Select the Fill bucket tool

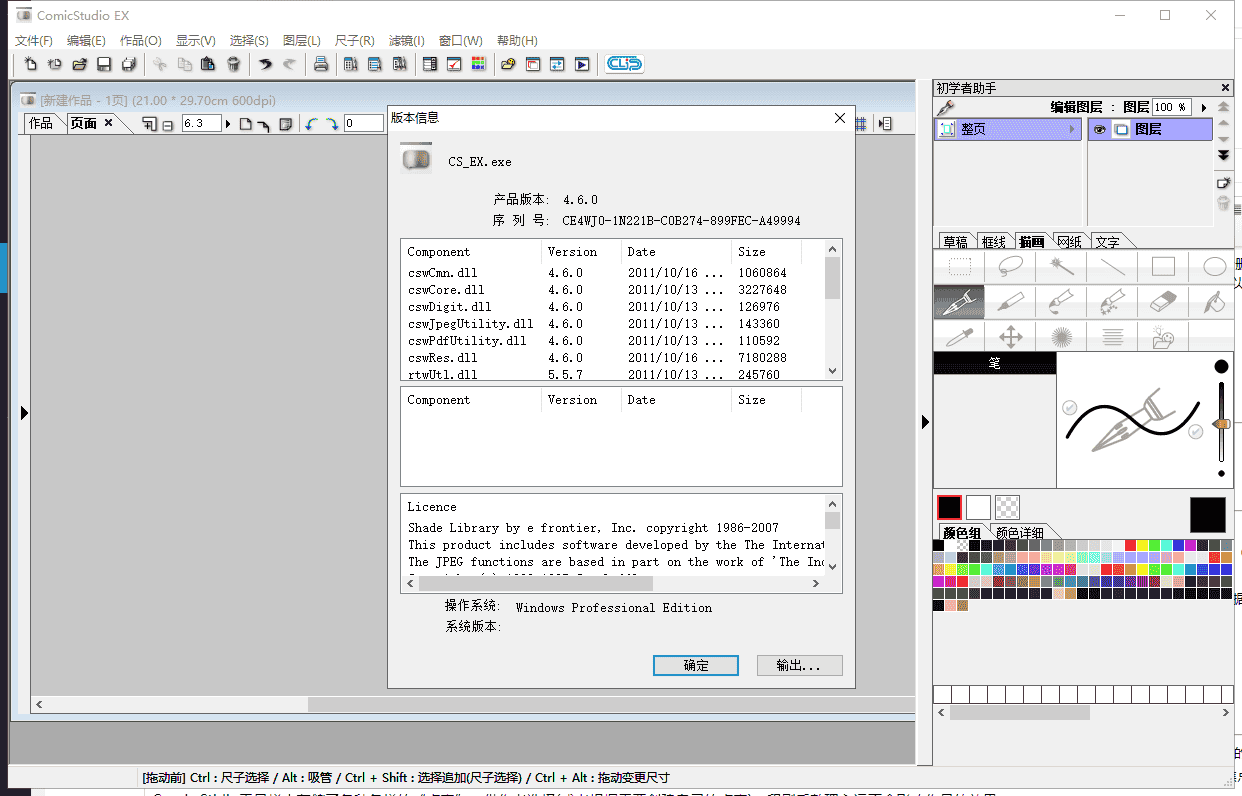1214,302
